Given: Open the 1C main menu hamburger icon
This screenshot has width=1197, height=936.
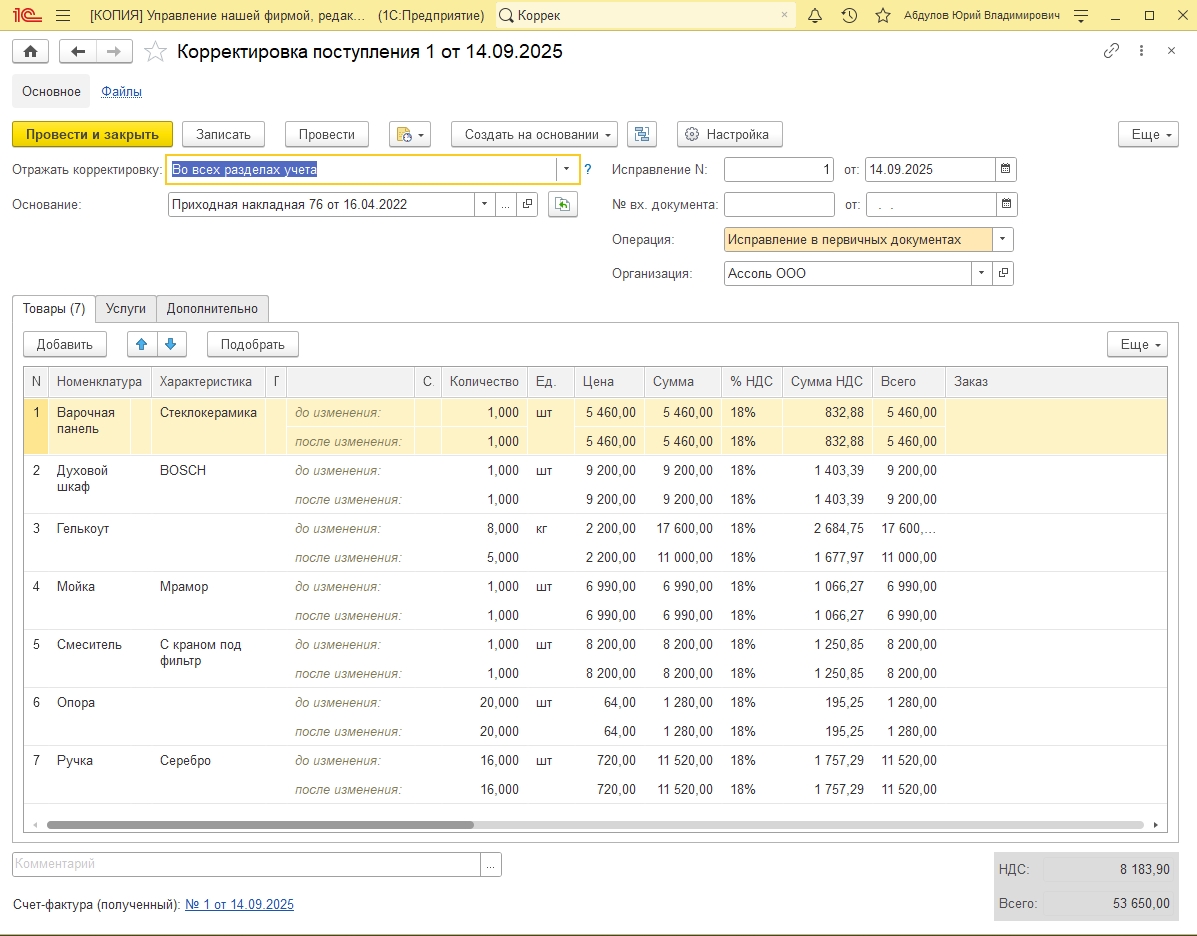Looking at the screenshot, I should (63, 15).
